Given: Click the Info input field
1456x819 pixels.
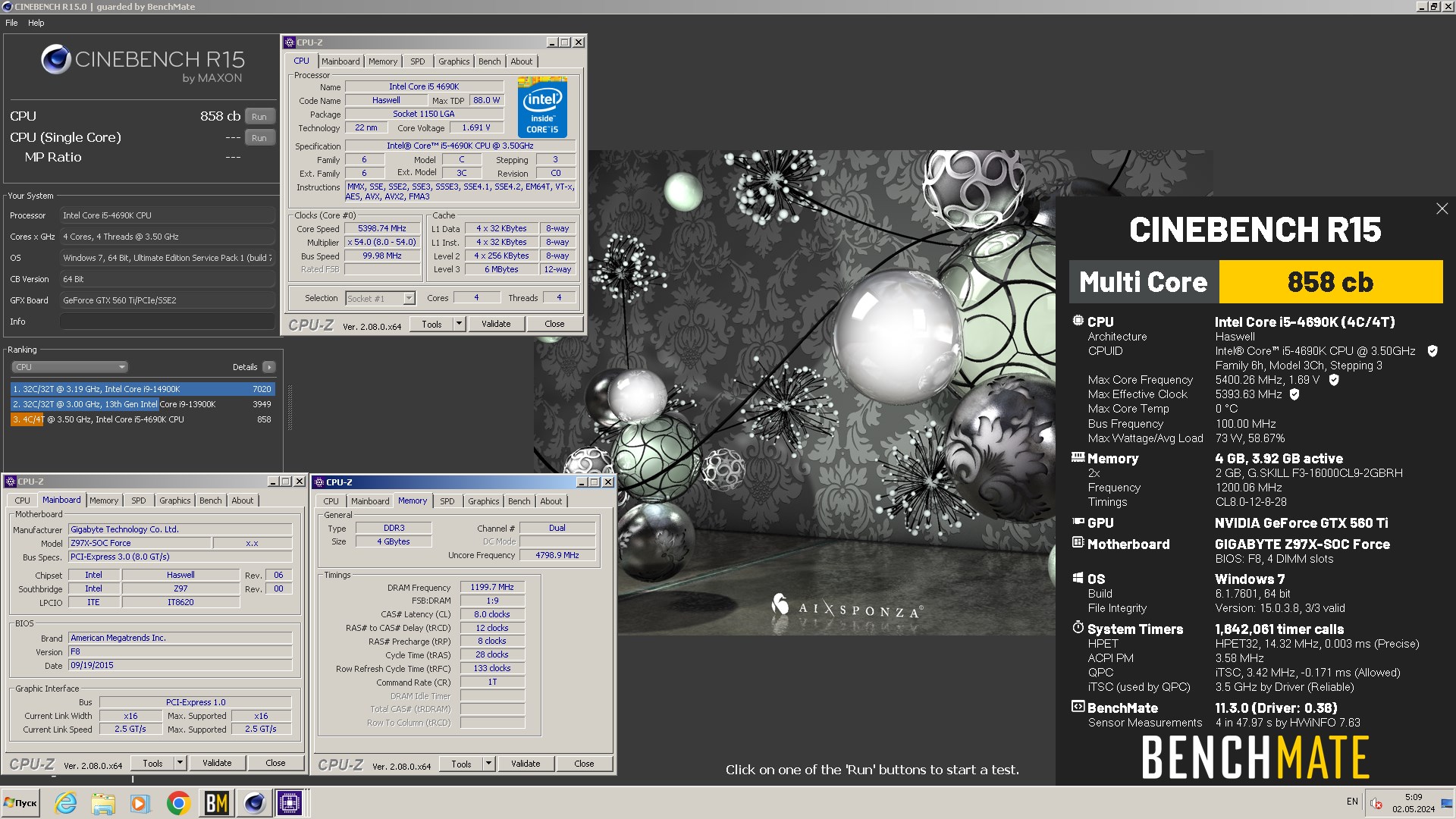Looking at the screenshot, I should click(167, 322).
